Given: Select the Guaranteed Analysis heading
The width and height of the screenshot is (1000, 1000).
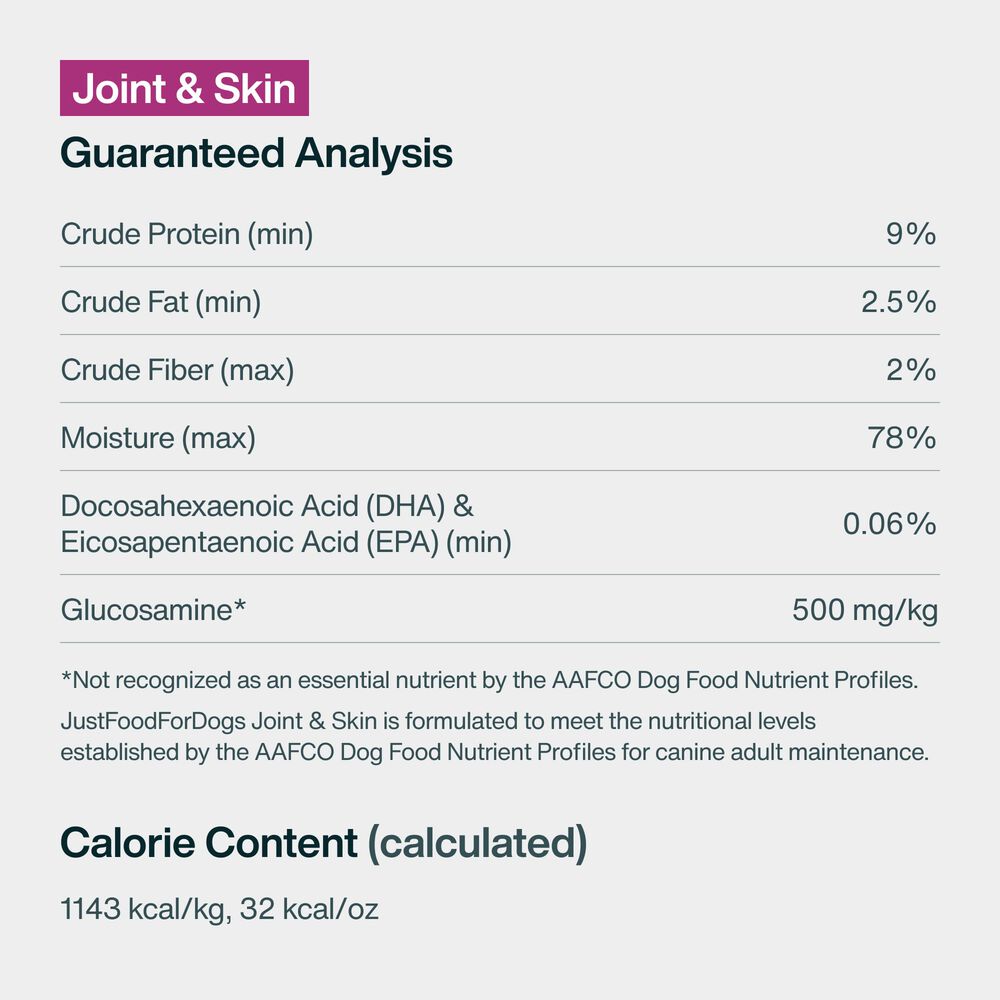Looking at the screenshot, I should 256,153.
